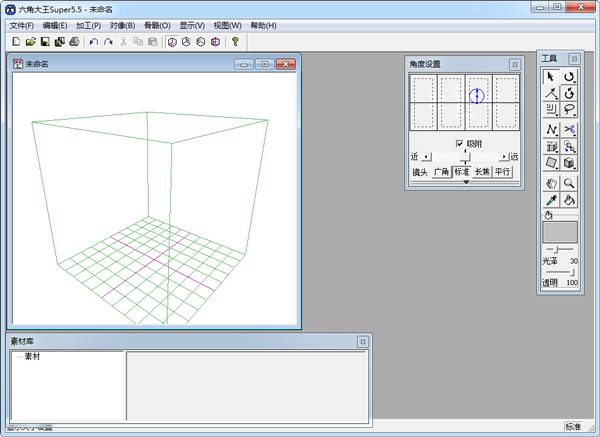Toggle the 吸附 snap checkbox
Image resolution: width=600 pixels, height=437 pixels.
[460, 144]
